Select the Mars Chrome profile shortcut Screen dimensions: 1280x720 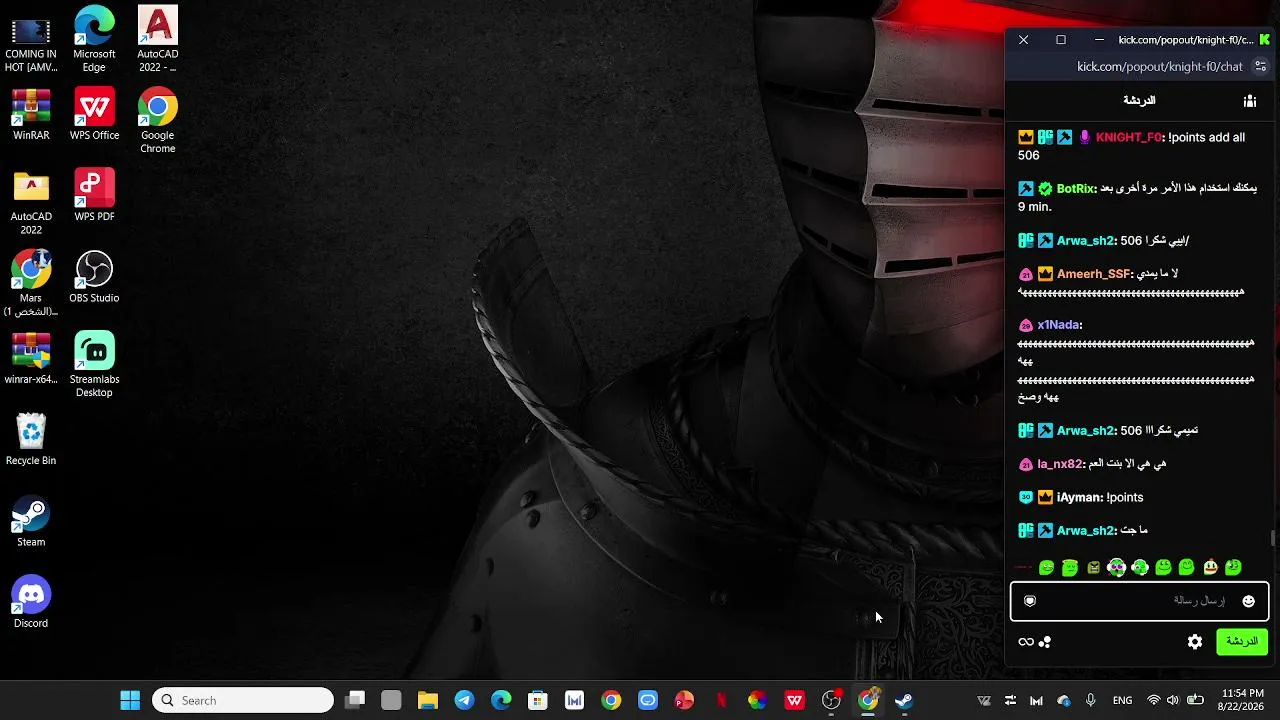coord(31,284)
